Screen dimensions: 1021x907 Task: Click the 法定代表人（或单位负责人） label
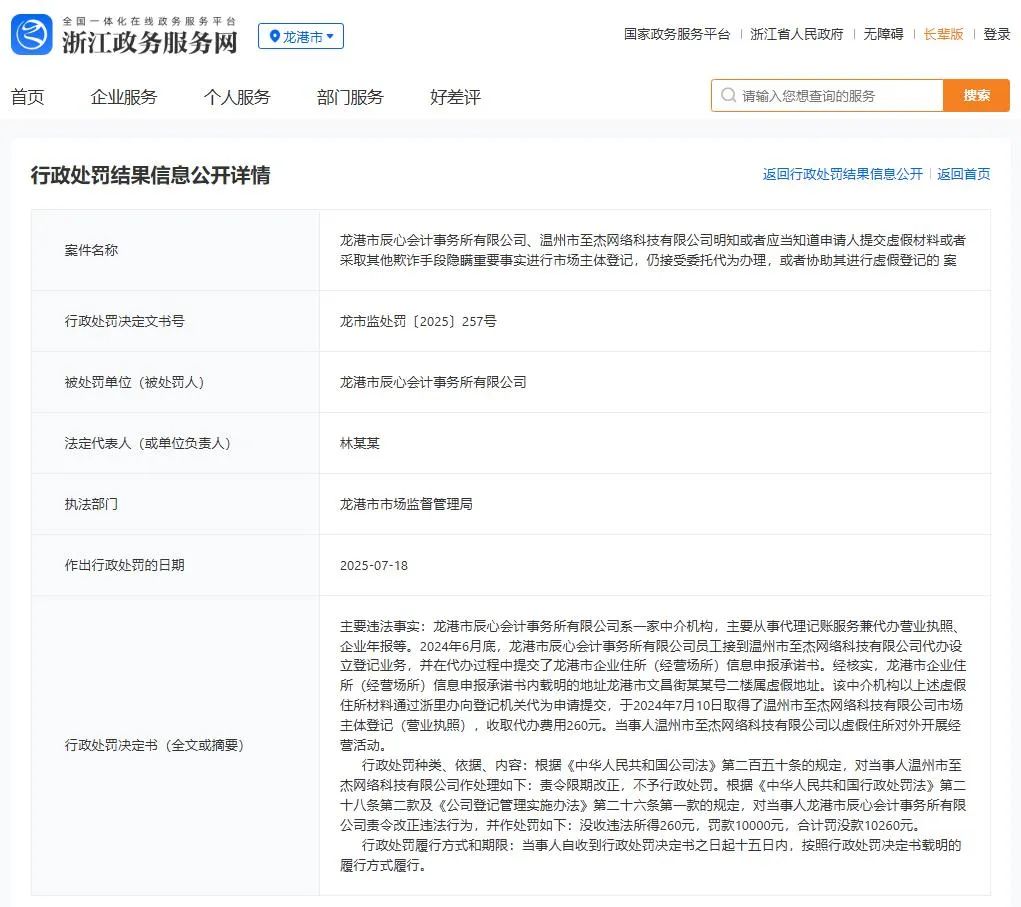[x=148, y=443]
